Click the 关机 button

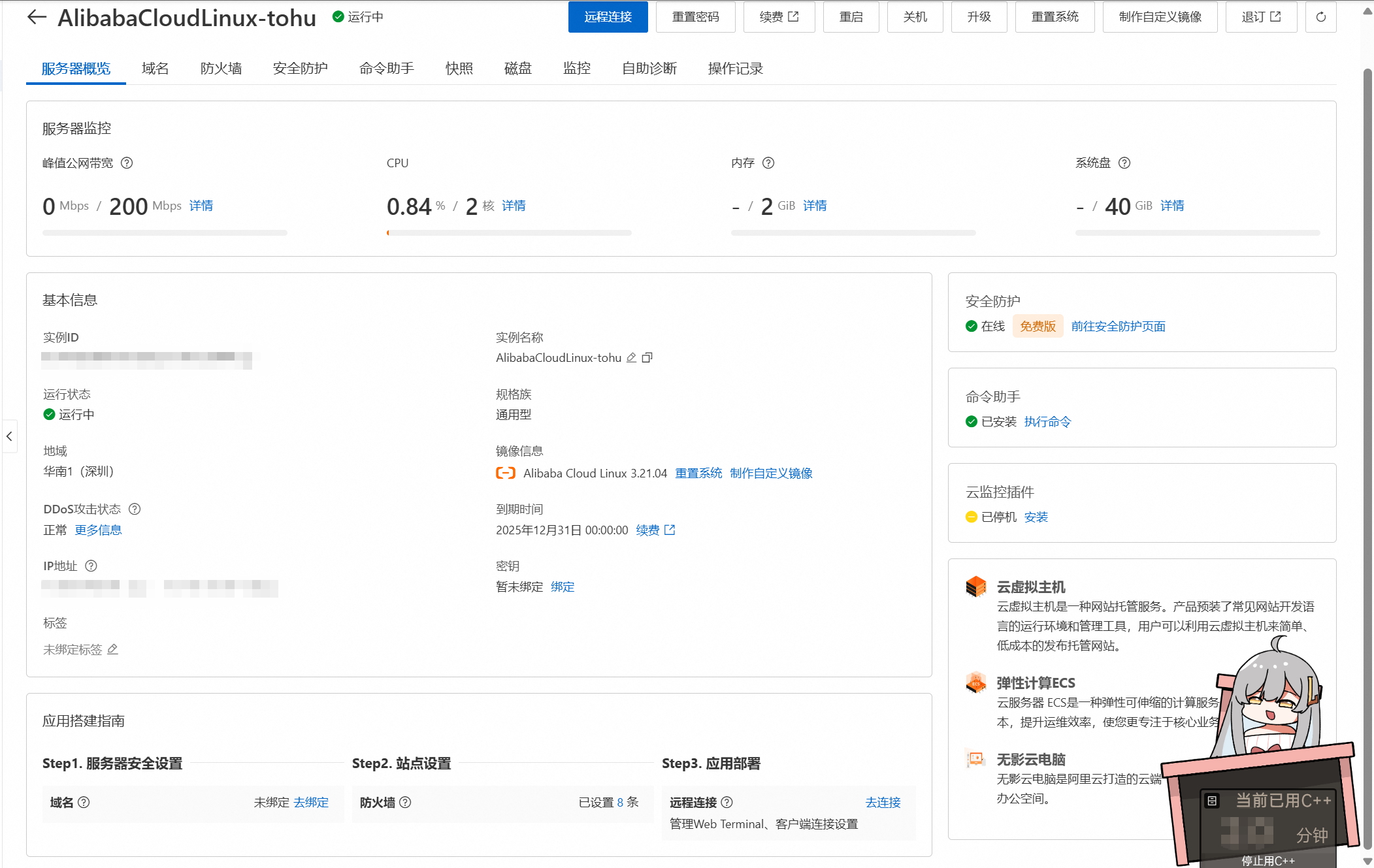(x=915, y=17)
